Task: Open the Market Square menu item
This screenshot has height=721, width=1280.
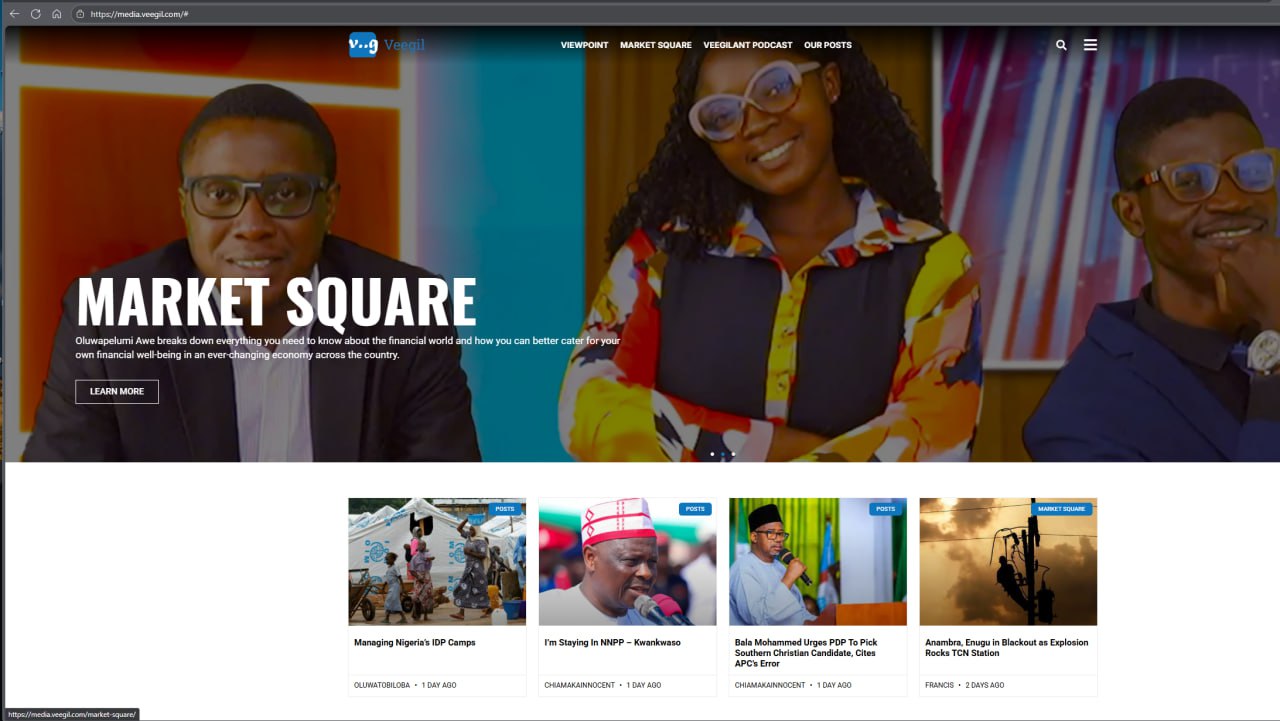Action: pos(655,45)
